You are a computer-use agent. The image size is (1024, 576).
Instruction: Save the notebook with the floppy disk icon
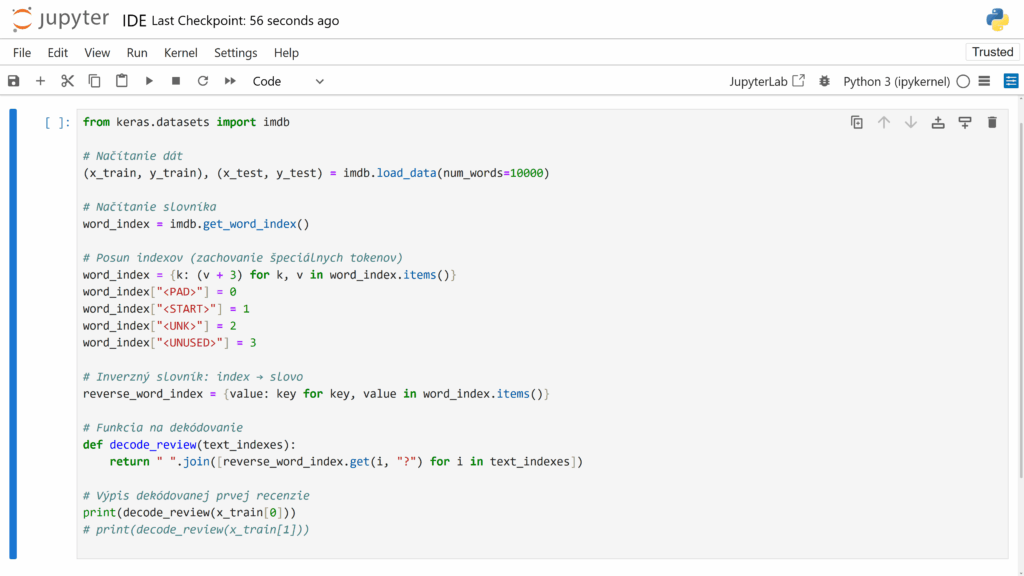click(x=13, y=81)
